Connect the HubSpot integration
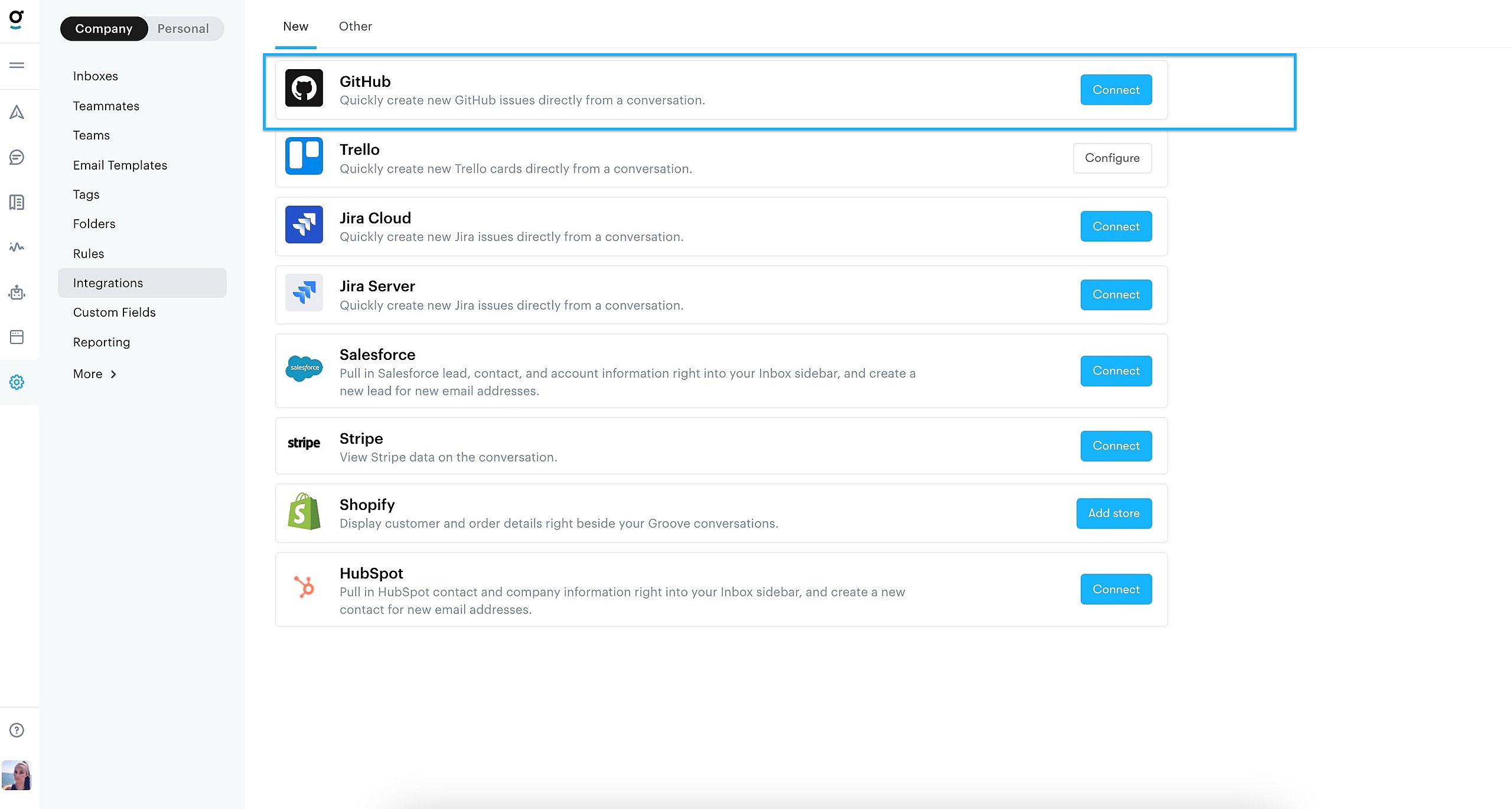This screenshot has width=1512, height=809. point(1116,589)
